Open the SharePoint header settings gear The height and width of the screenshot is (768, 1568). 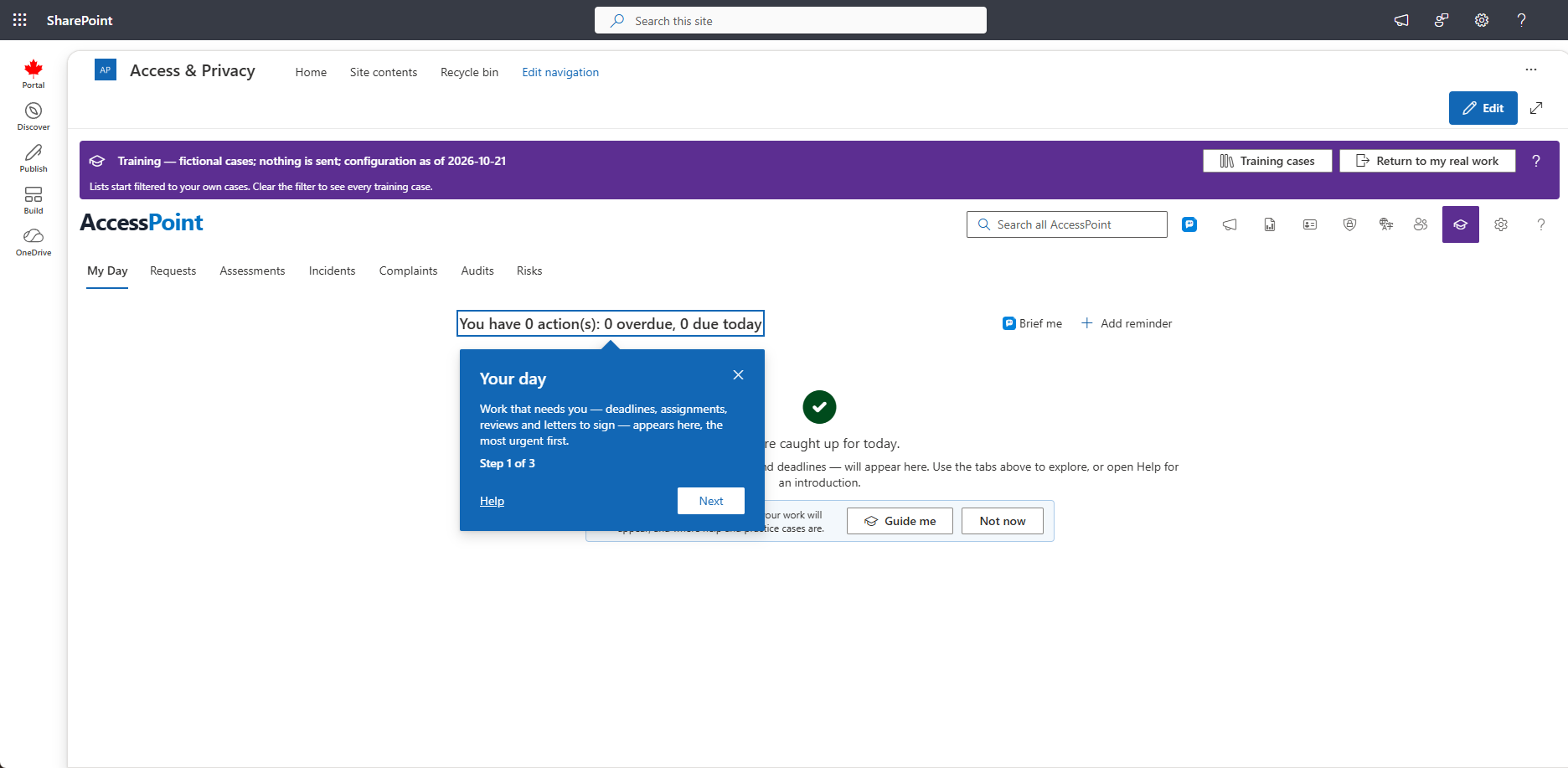(1482, 20)
